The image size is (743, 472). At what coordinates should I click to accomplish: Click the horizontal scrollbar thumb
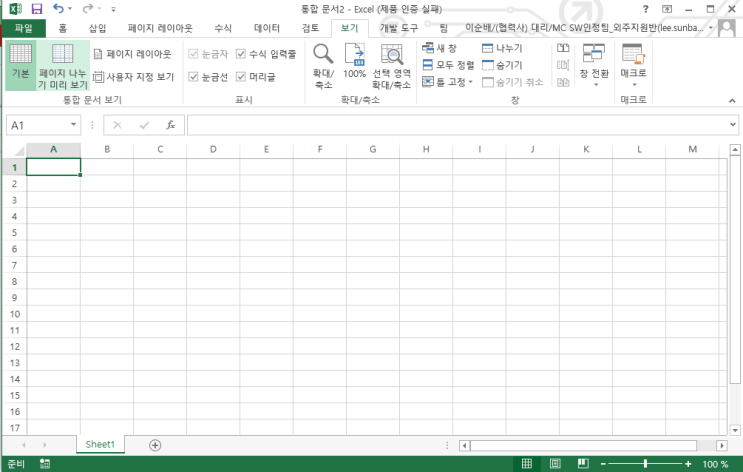click(583, 445)
